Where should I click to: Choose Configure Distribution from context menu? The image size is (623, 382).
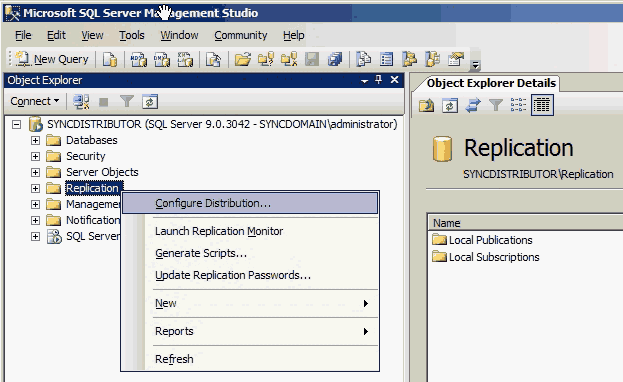point(250,203)
